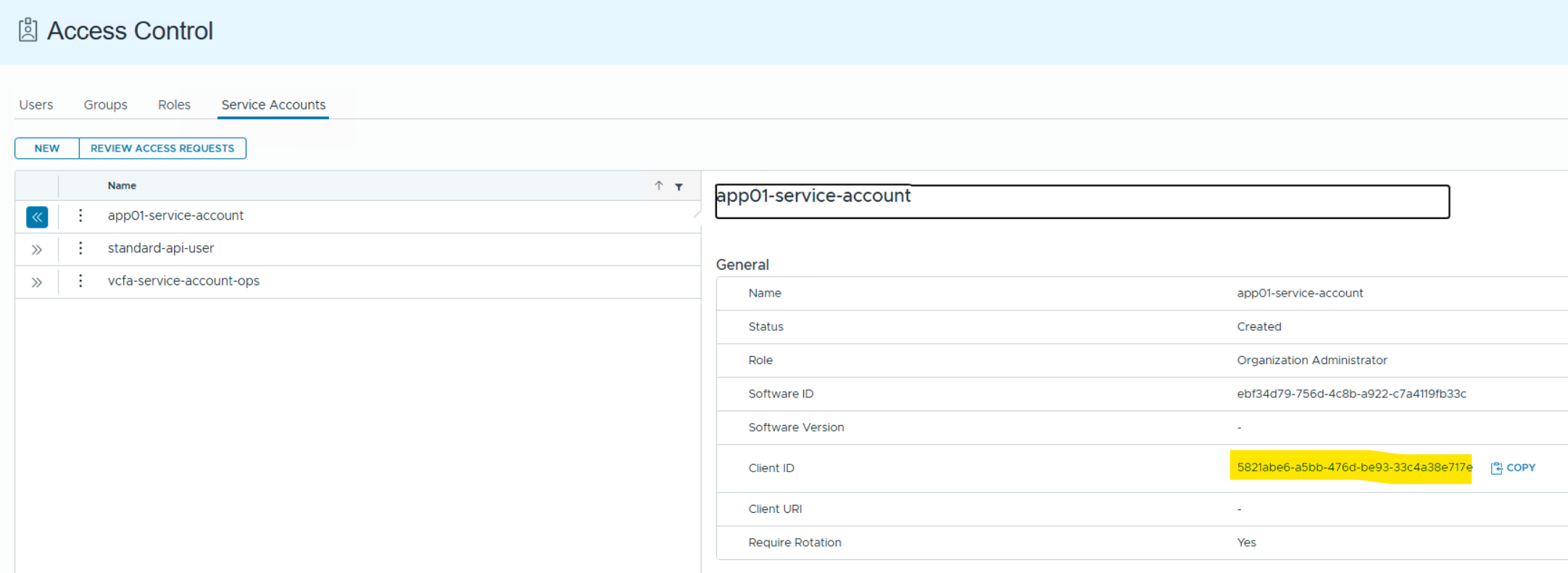Click Review Access Requests button

[162, 148]
